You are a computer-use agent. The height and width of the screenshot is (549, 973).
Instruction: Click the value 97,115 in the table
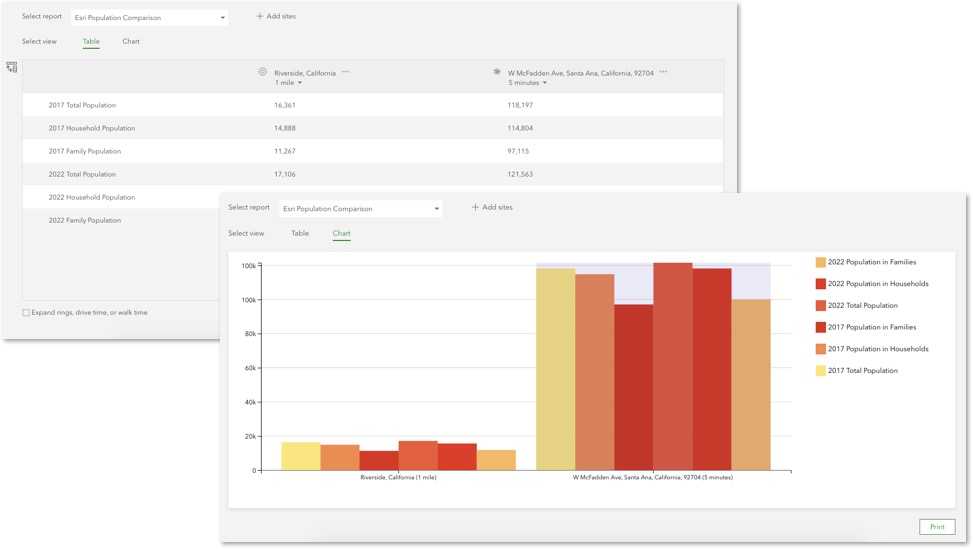tap(518, 151)
